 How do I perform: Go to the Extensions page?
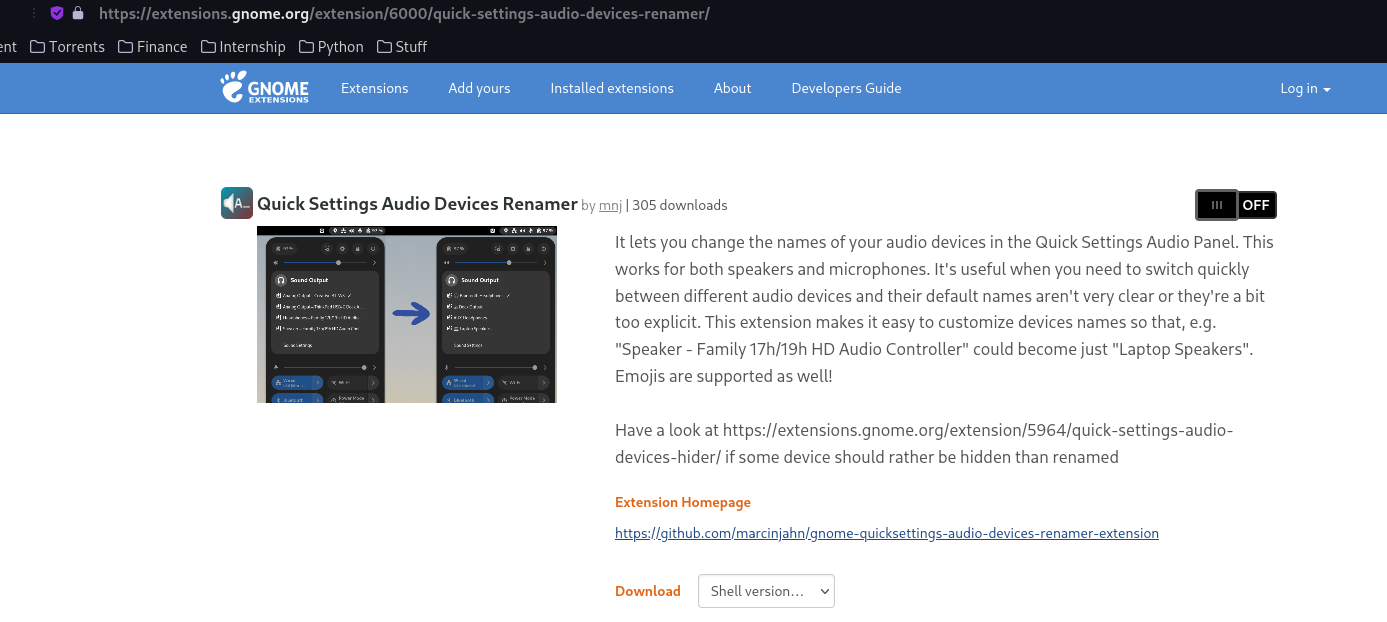374,88
